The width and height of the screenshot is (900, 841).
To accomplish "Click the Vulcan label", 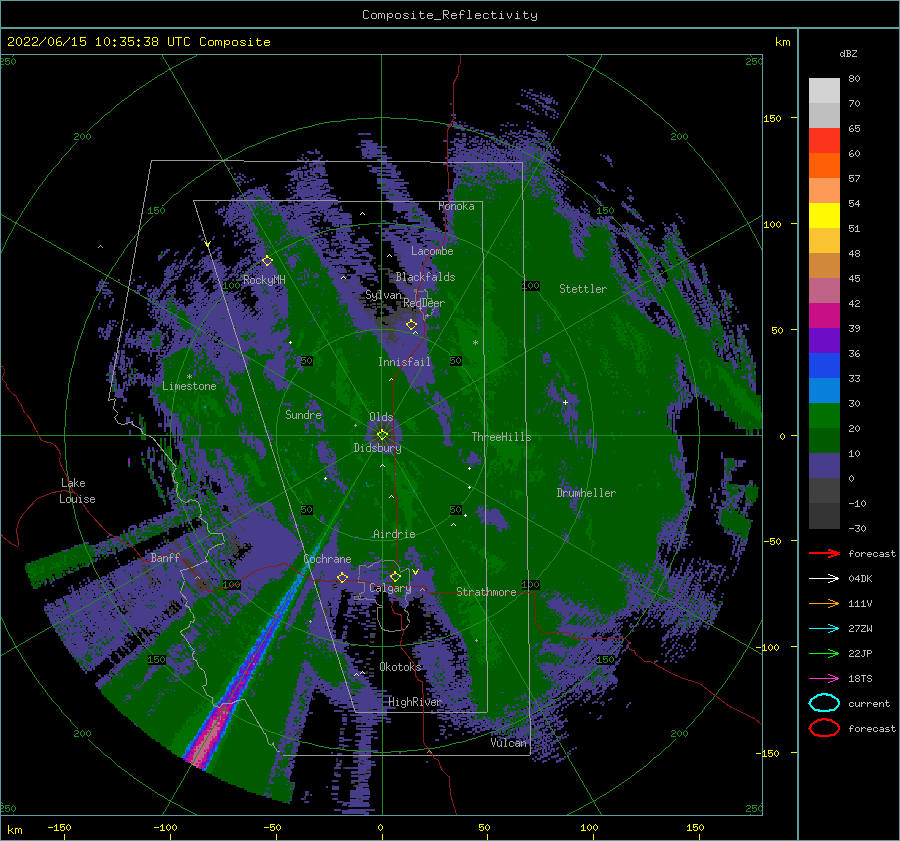I will click(x=508, y=742).
